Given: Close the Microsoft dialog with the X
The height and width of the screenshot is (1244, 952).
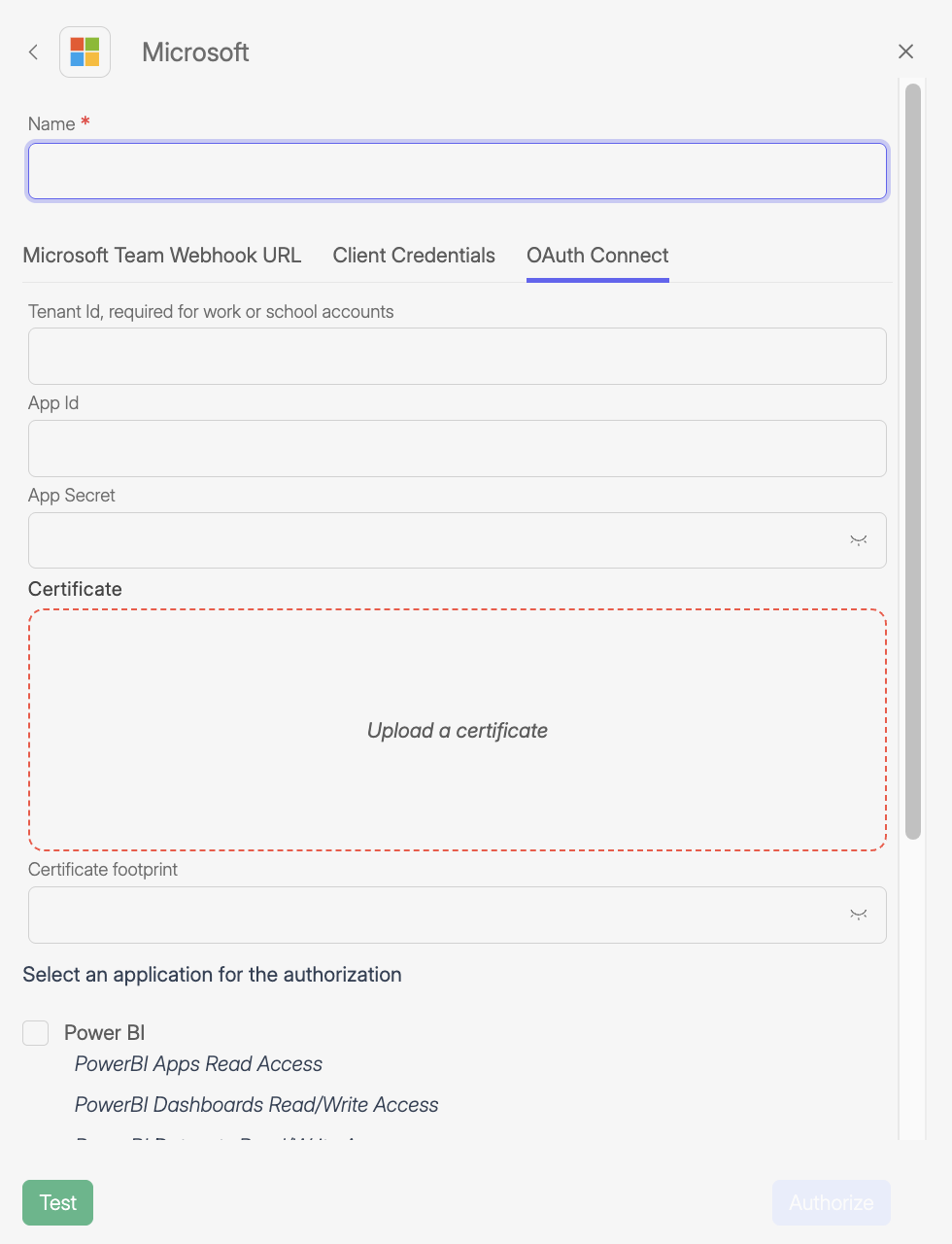Looking at the screenshot, I should tap(905, 52).
